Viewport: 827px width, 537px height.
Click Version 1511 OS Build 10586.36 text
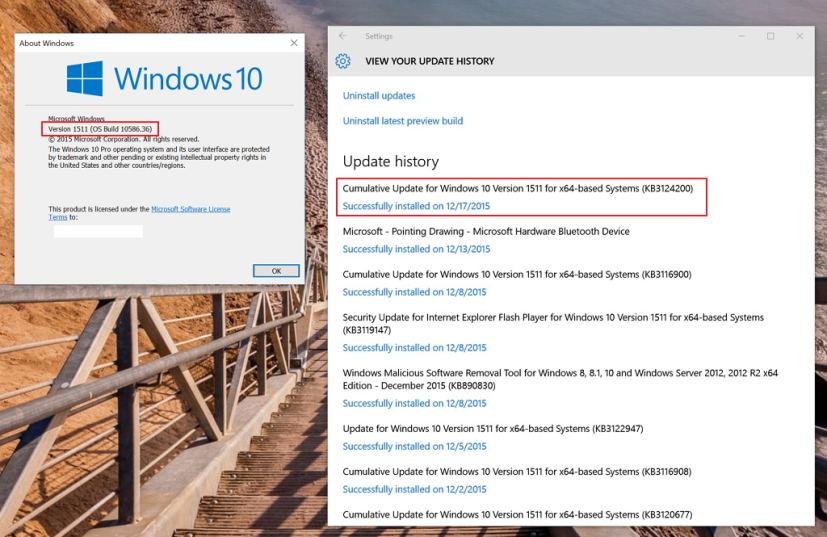[100, 129]
